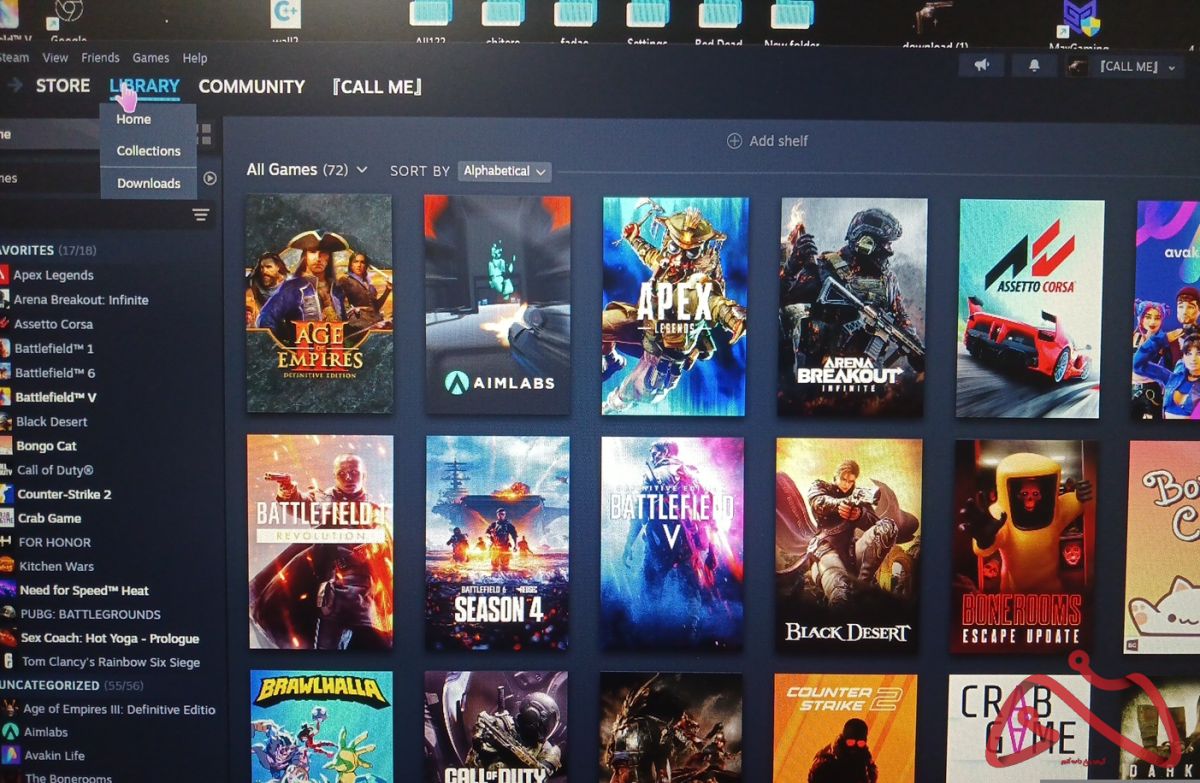This screenshot has height=783, width=1200.
Task: Open the announcements megaphone icon
Action: (981, 65)
